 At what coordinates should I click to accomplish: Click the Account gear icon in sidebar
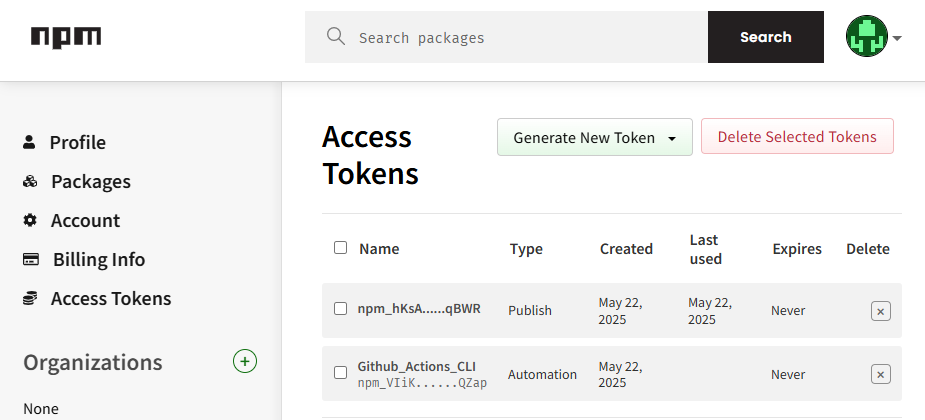coord(30,220)
